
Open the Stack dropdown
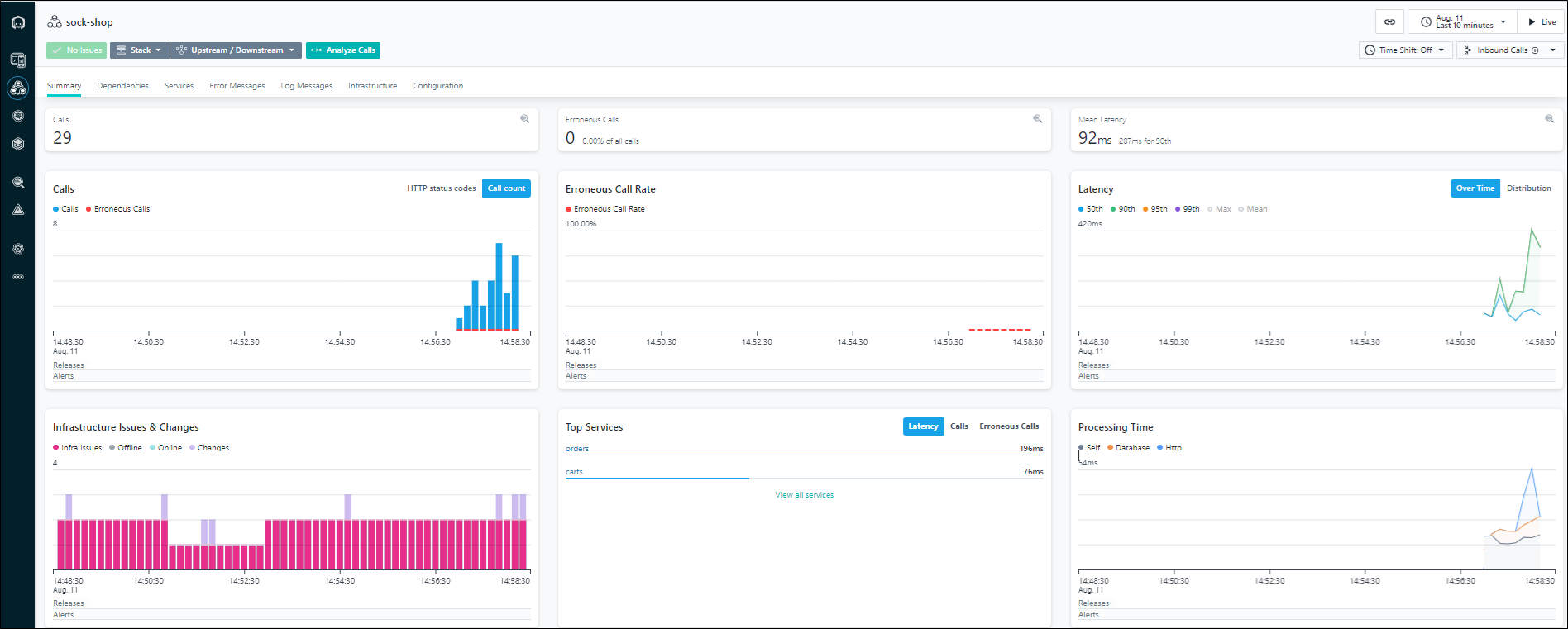[139, 50]
